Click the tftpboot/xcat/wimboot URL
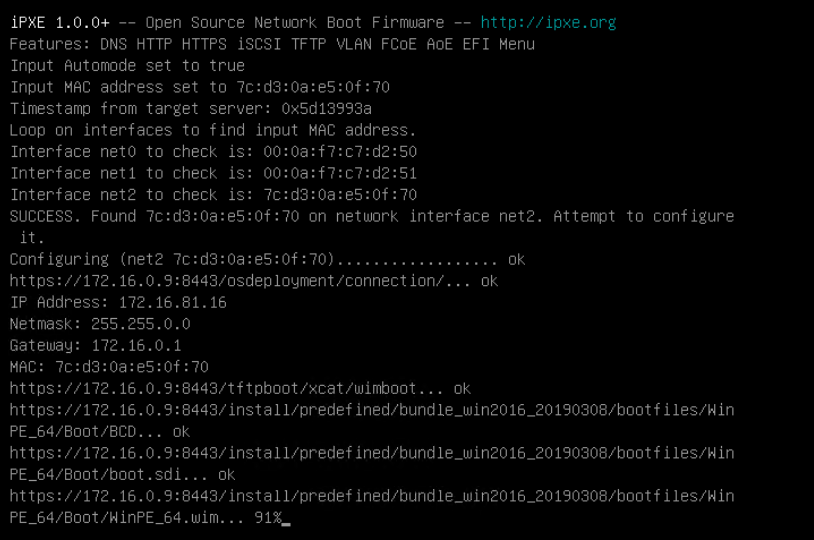Screen dimensions: 814x540 coord(226,389)
